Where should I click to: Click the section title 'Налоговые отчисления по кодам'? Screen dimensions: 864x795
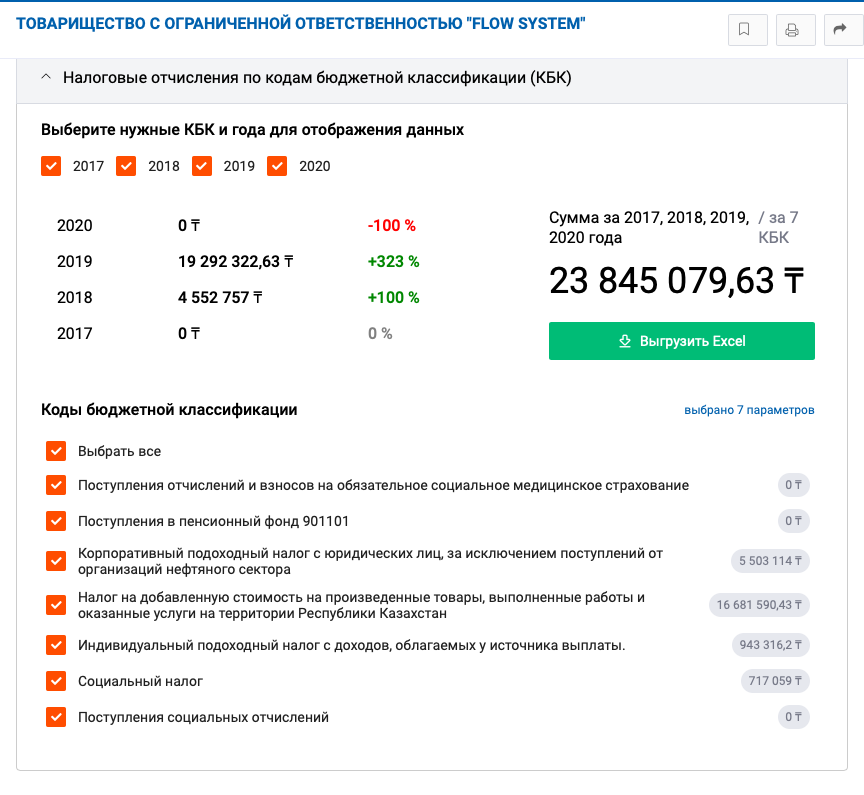[317, 78]
